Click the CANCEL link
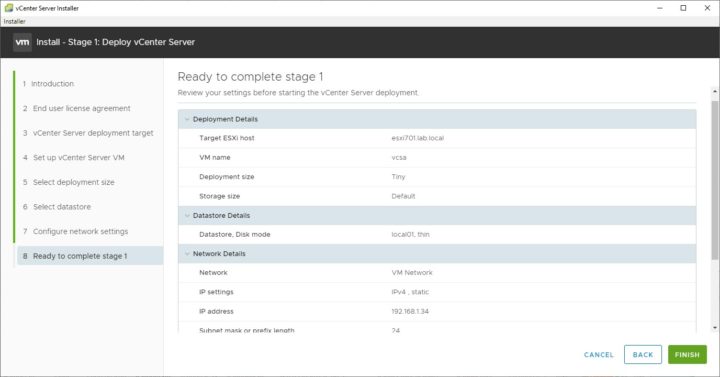The width and height of the screenshot is (720, 377). point(598,354)
